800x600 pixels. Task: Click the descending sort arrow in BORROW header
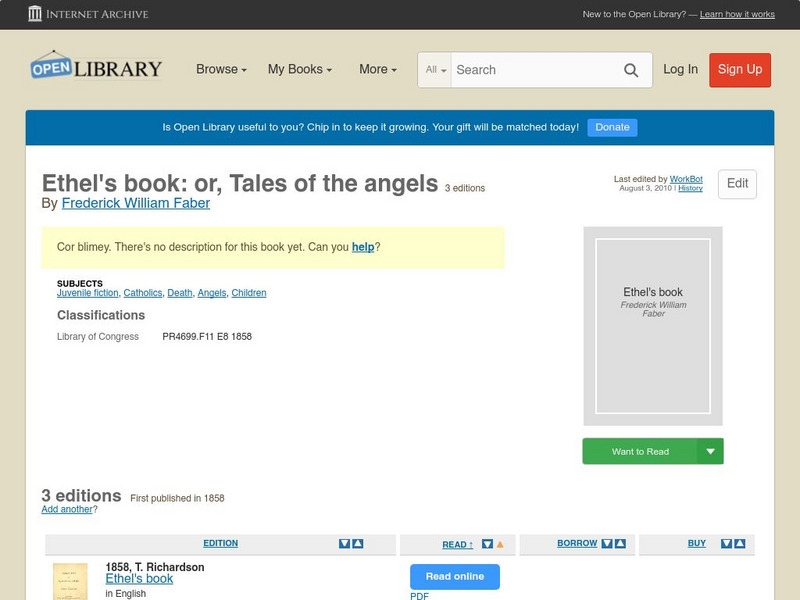[x=606, y=543]
